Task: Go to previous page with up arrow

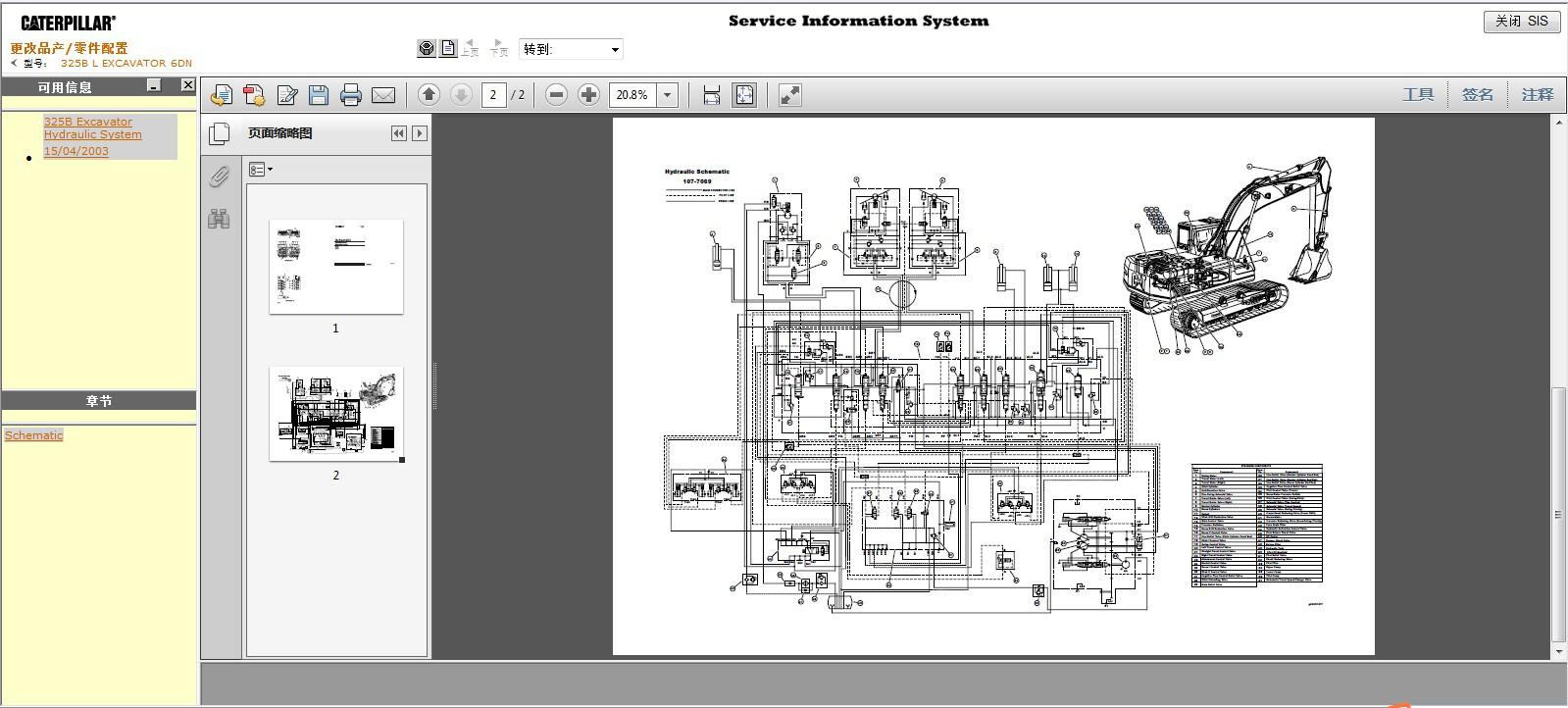Action: 429,95
